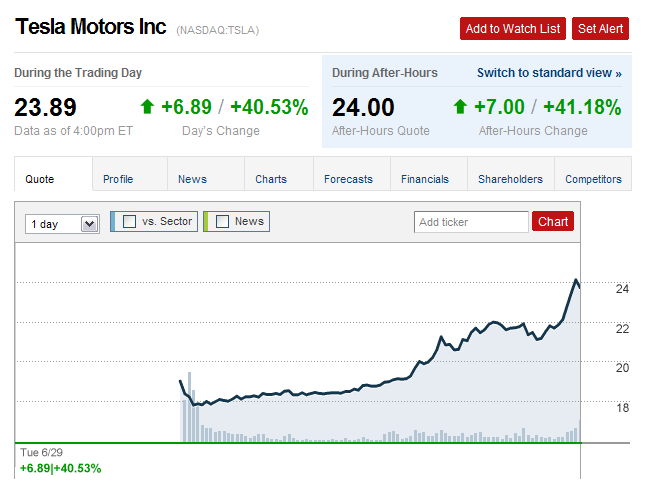Switch to the Profile tab
This screenshot has width=646, height=490.
[118, 179]
